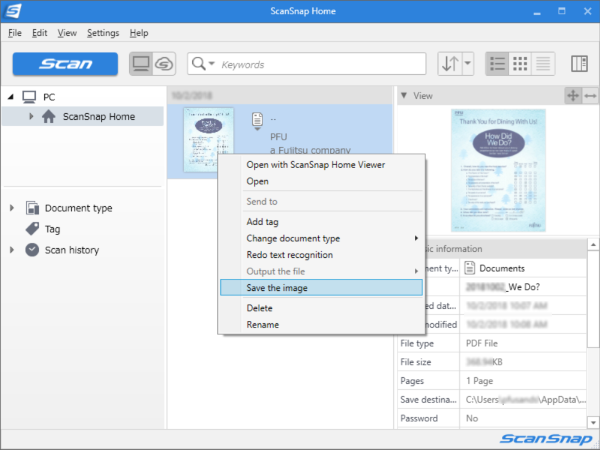Choose Open with ScanSnap Home Viewer
The width and height of the screenshot is (600, 450).
point(316,165)
